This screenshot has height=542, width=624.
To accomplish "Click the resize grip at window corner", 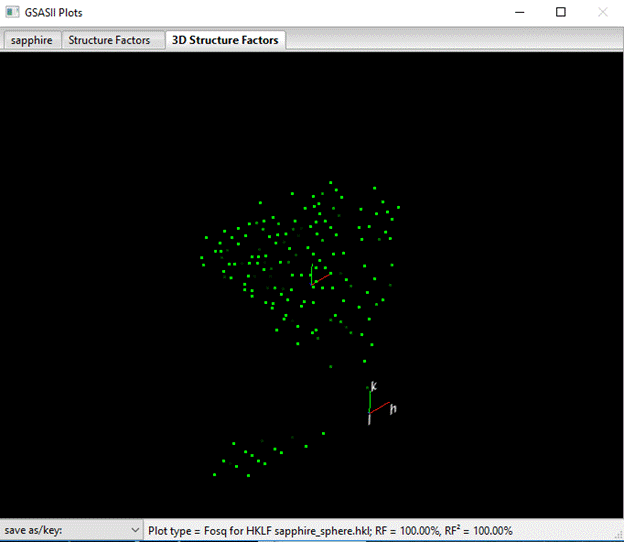I will (616, 534).
